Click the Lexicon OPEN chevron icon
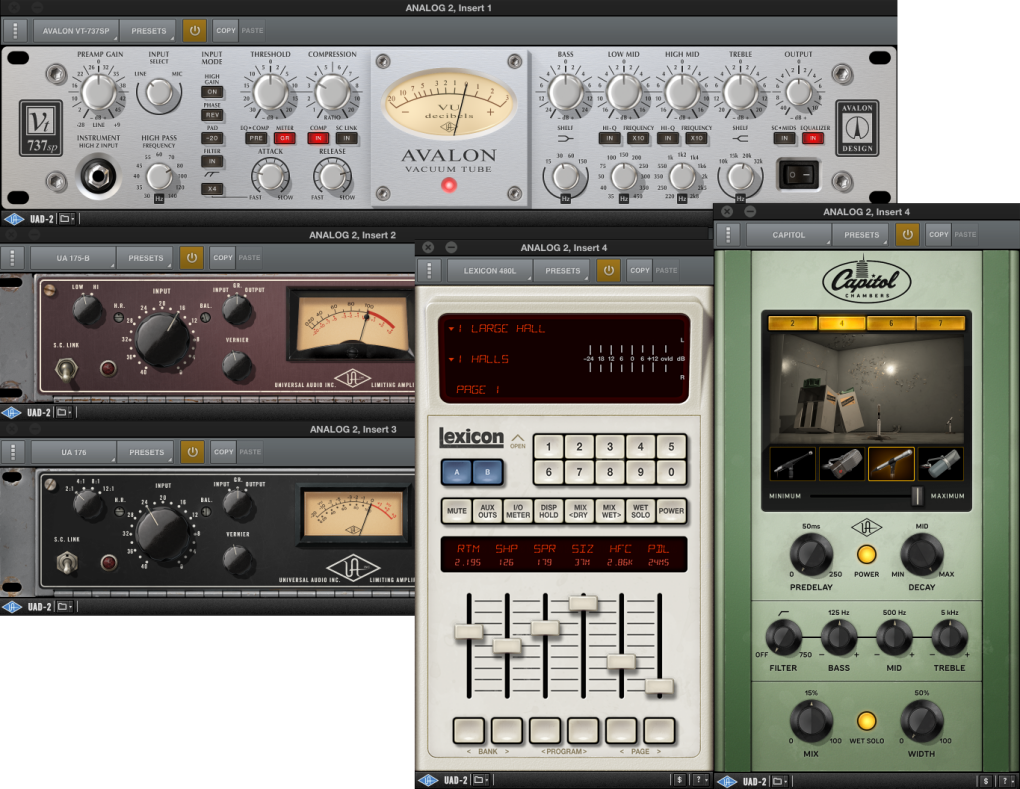 pos(518,440)
